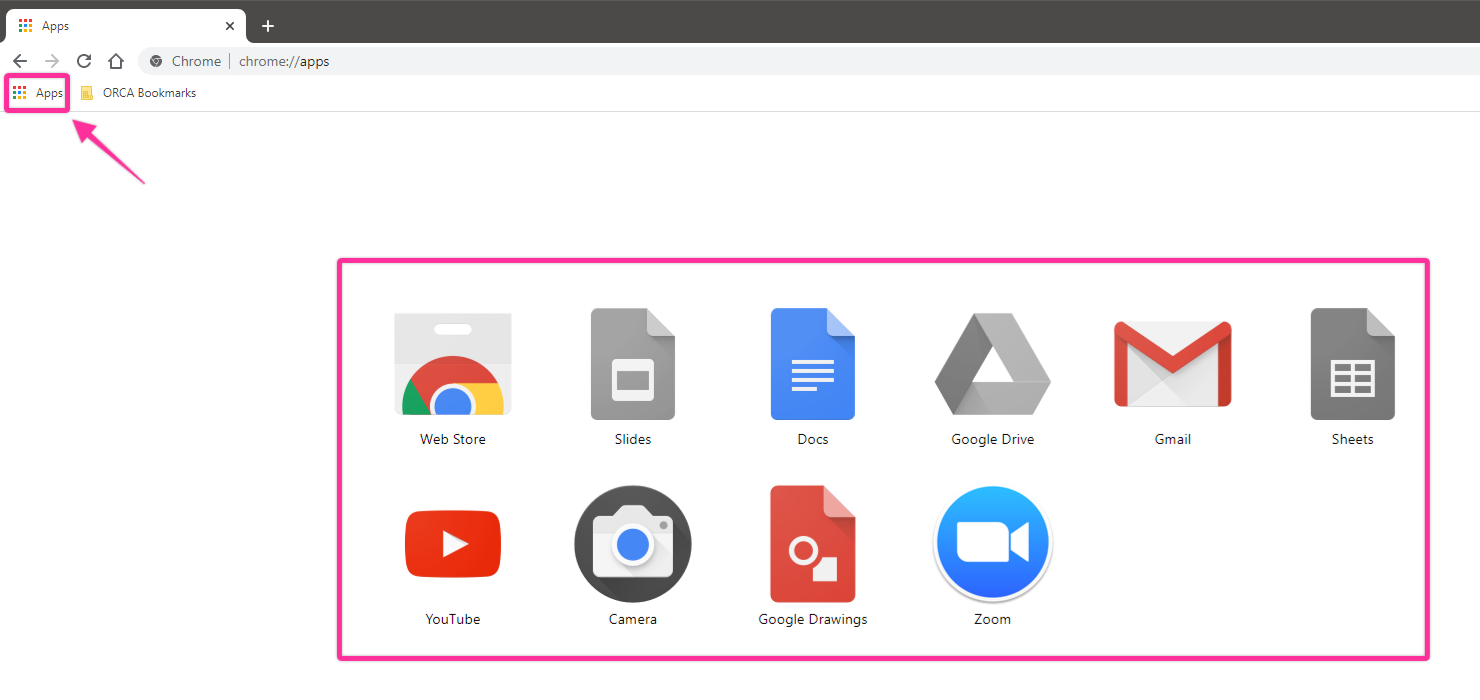Click the forward navigation arrow
The image size is (1480, 700).
pyautogui.click(x=52, y=61)
